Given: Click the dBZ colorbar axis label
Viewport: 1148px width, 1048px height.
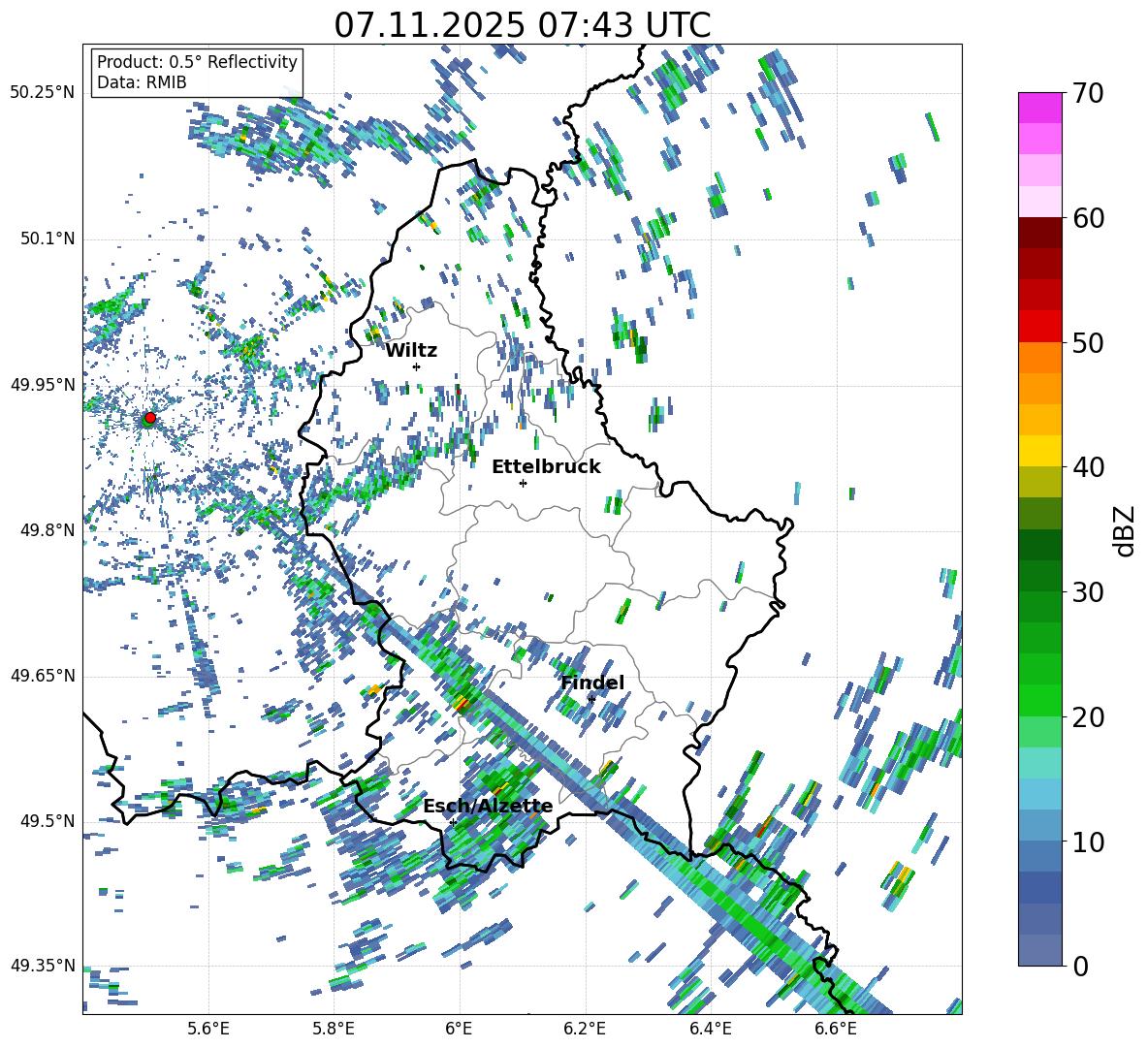Looking at the screenshot, I should [x=1126, y=530].
